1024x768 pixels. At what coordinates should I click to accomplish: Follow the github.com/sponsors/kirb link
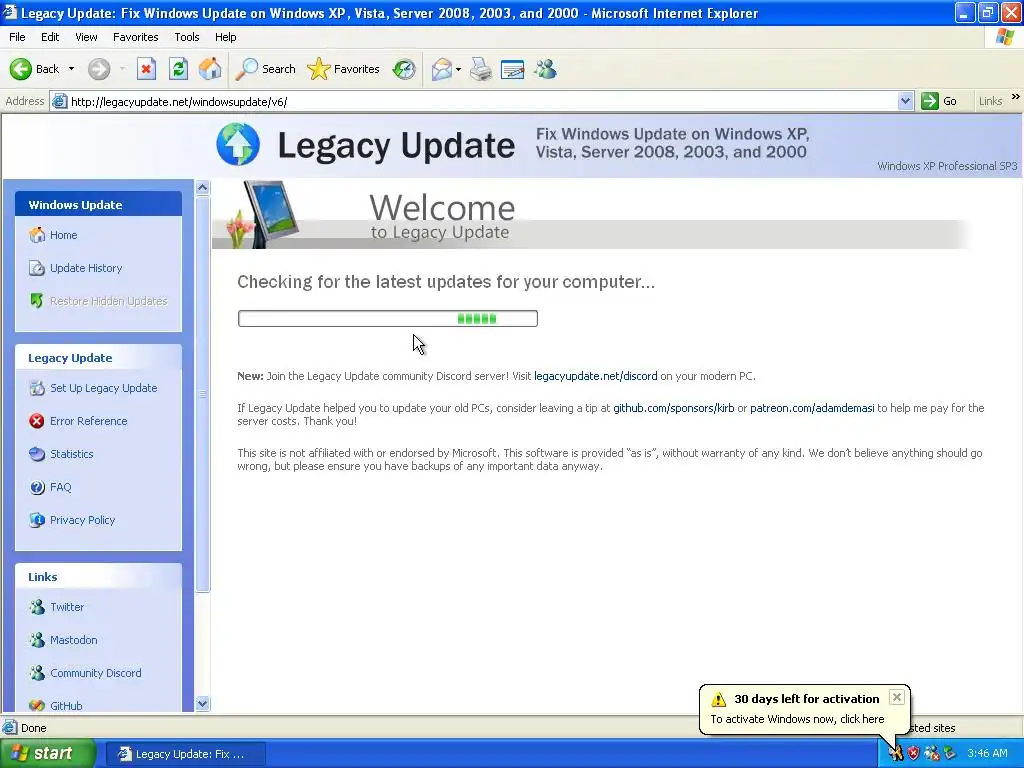click(x=673, y=408)
